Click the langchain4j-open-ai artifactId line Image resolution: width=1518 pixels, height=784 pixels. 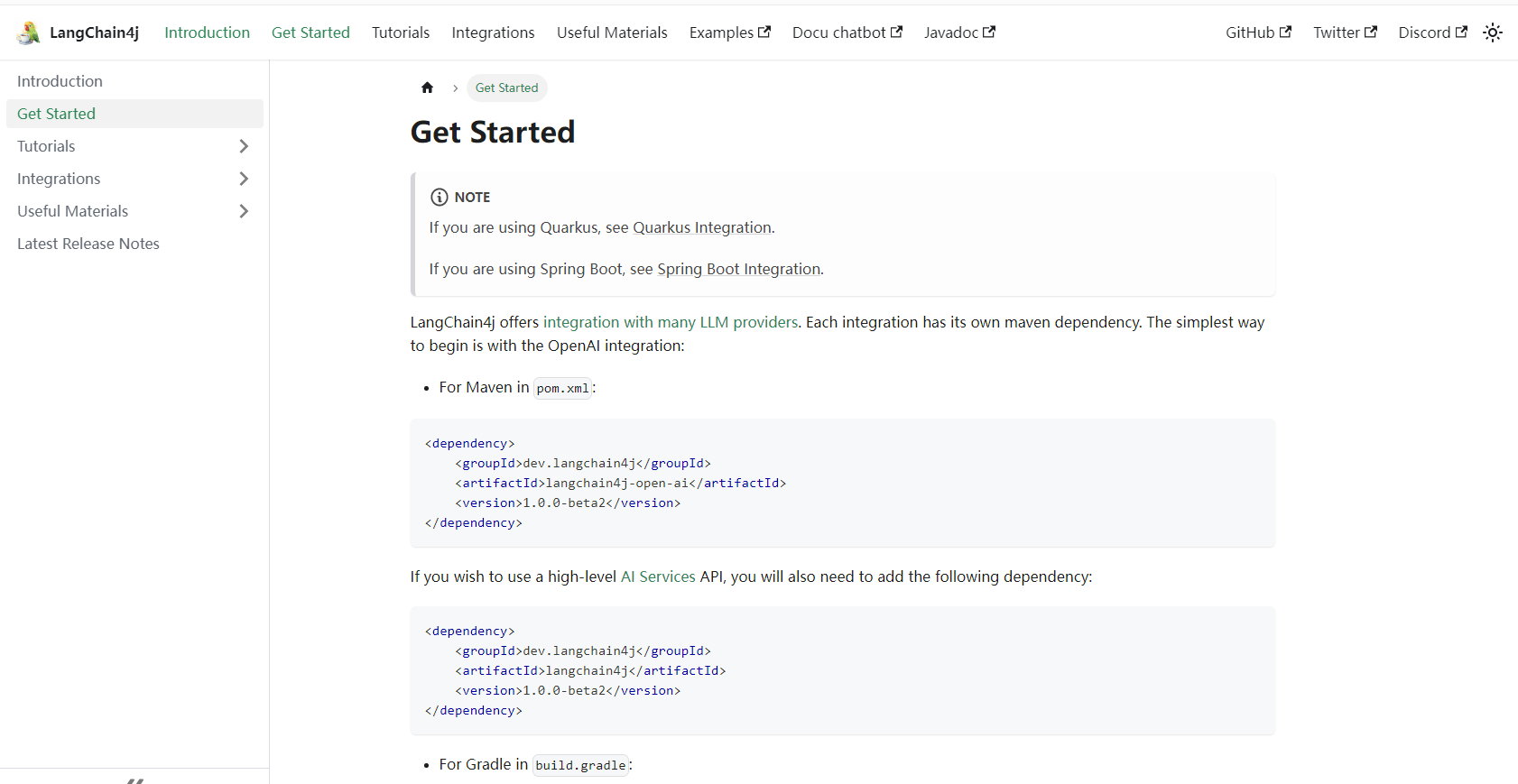pos(621,483)
